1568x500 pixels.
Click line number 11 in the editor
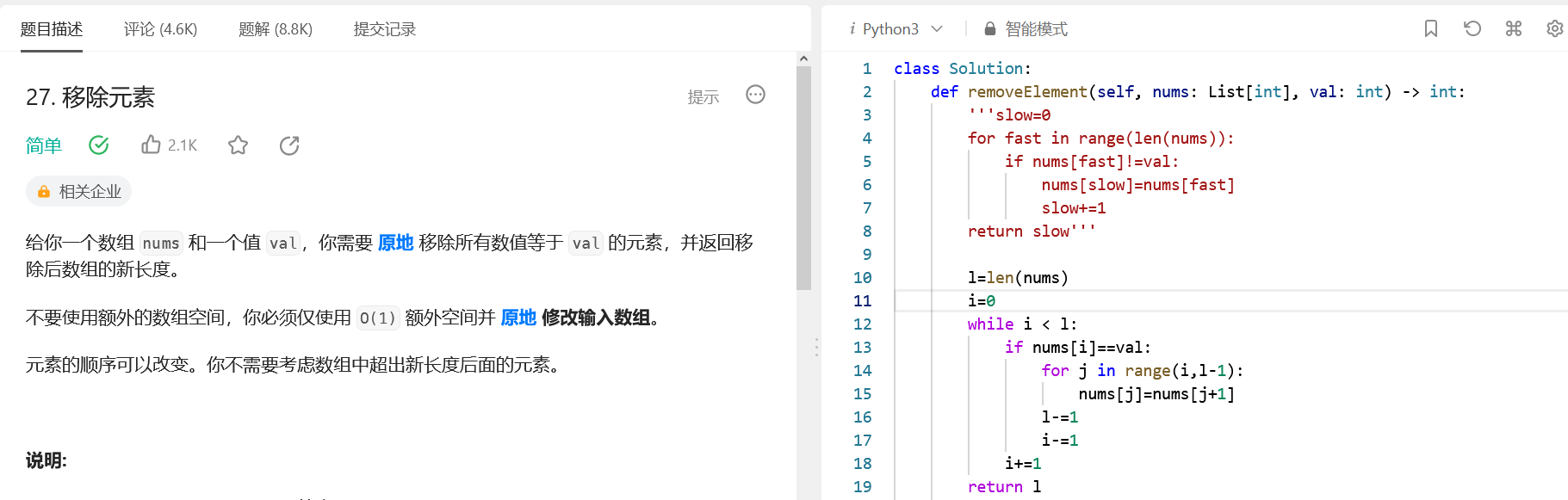pyautogui.click(x=863, y=300)
